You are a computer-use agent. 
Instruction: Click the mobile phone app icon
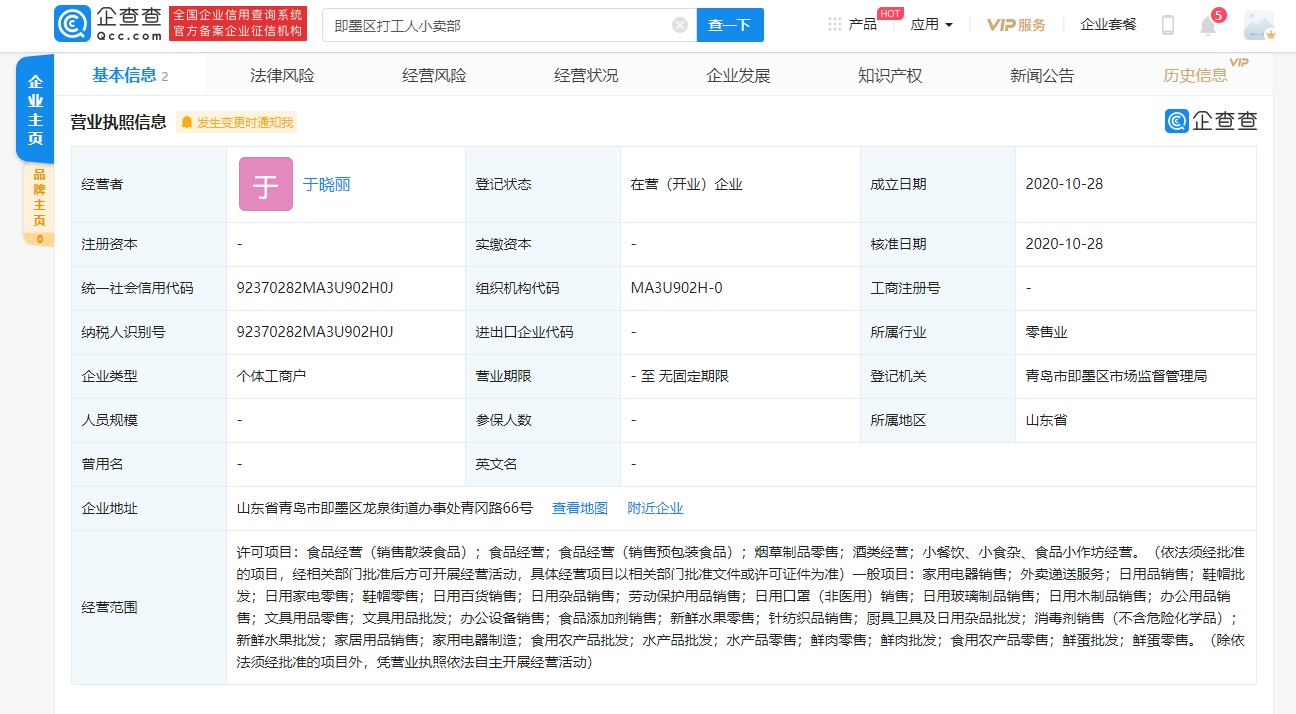point(1166,24)
